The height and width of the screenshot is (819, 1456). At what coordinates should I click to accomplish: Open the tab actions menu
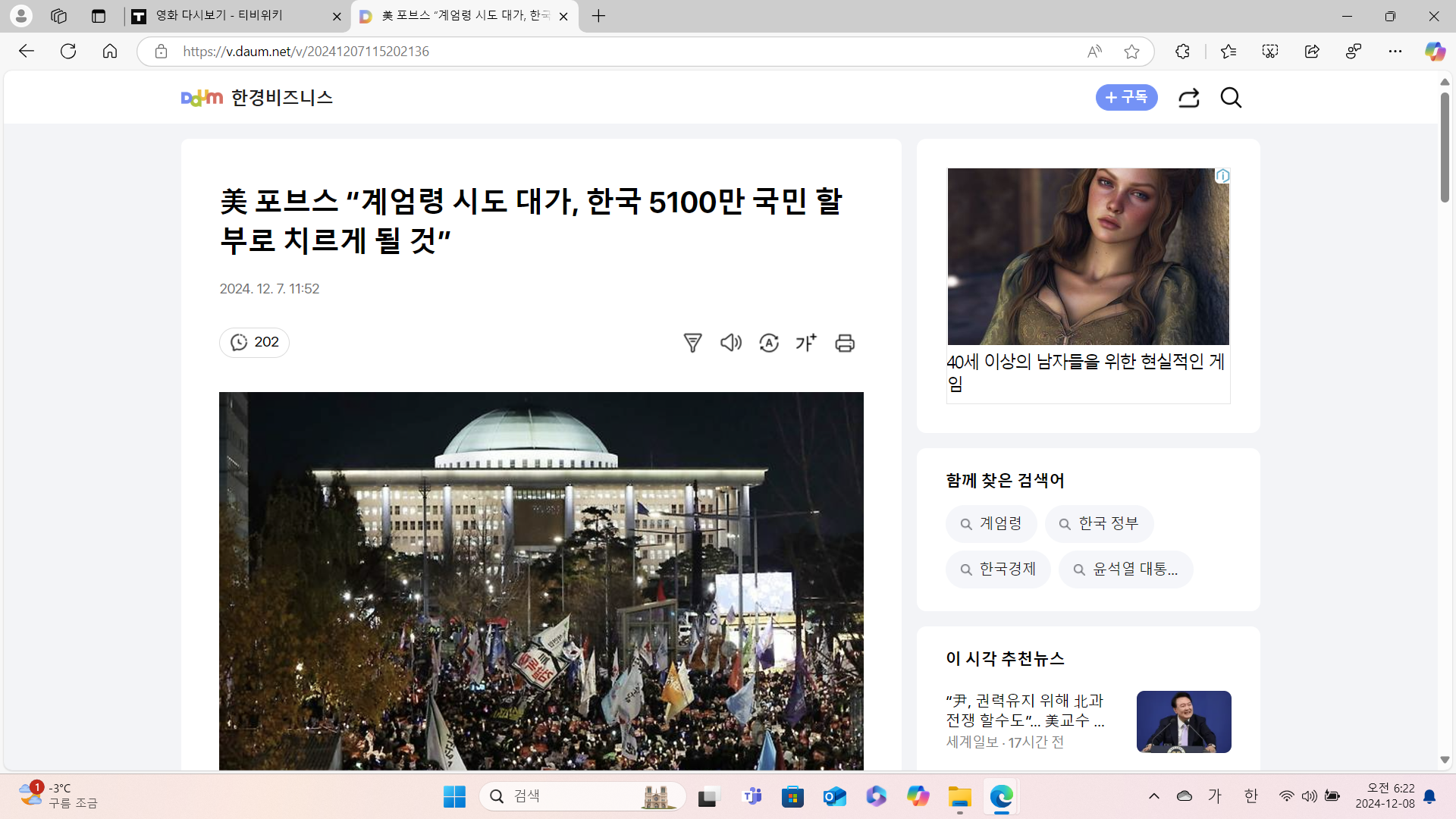pyautogui.click(x=99, y=16)
